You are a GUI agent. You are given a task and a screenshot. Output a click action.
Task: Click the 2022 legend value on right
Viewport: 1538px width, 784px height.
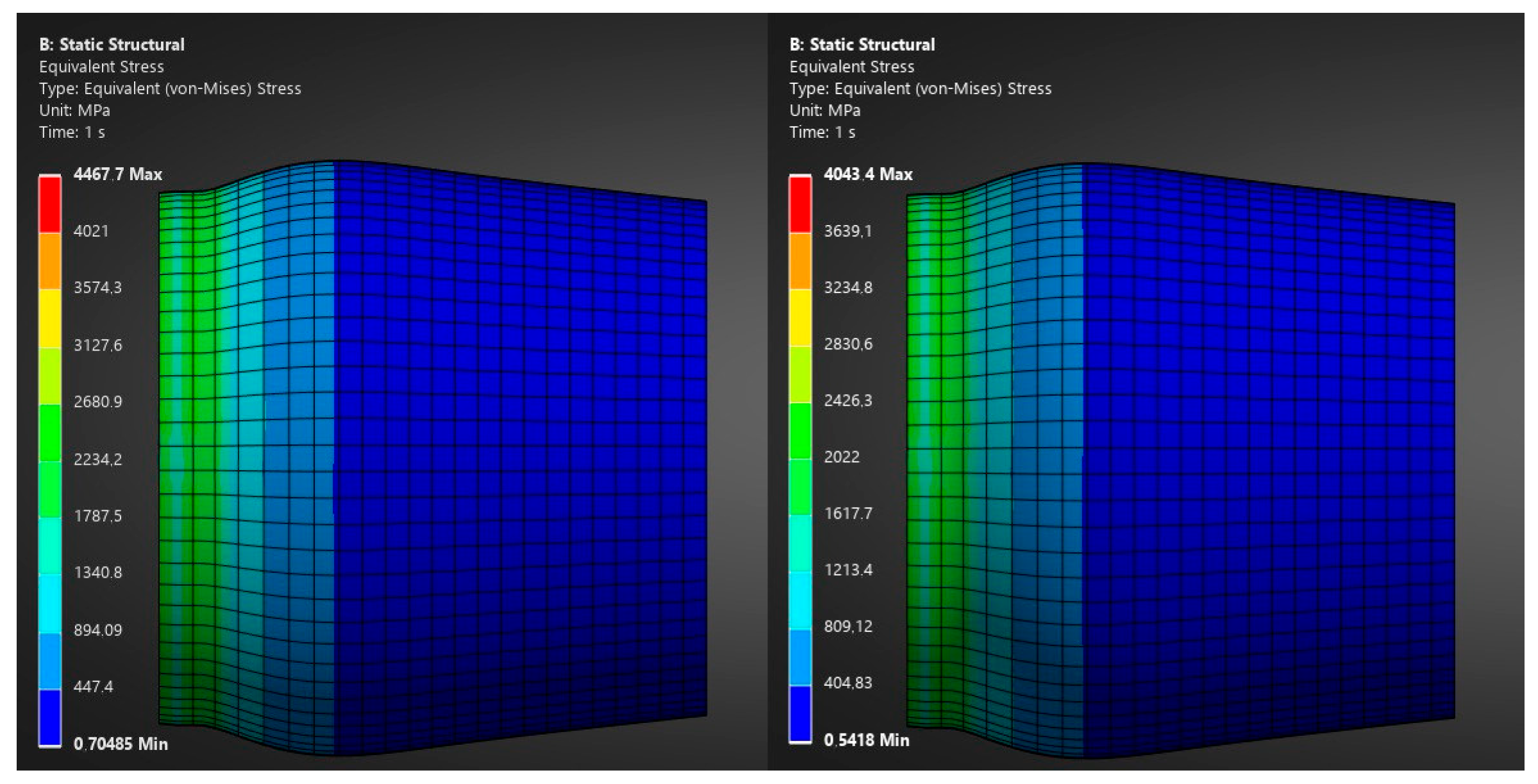pyautogui.click(x=841, y=457)
